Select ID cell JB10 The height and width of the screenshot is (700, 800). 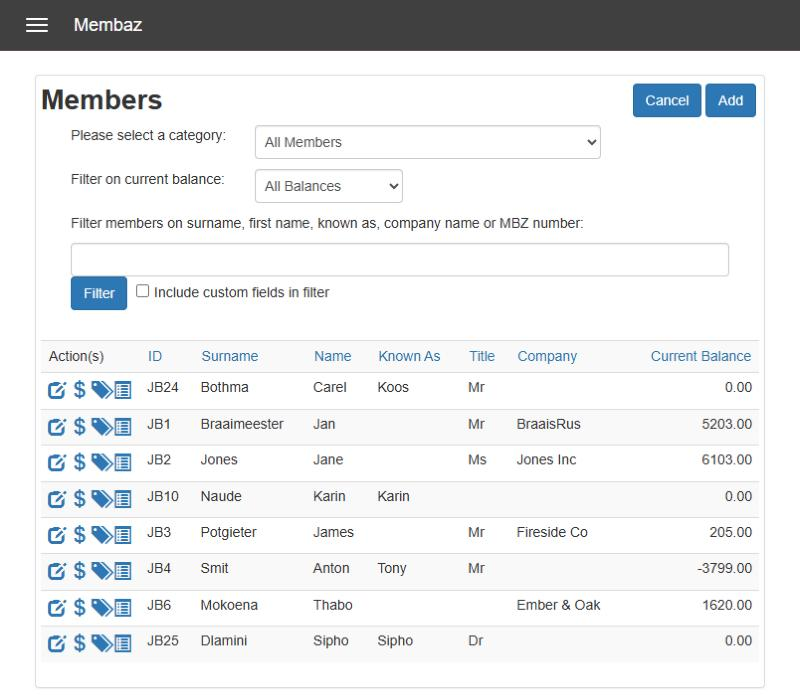coord(163,496)
